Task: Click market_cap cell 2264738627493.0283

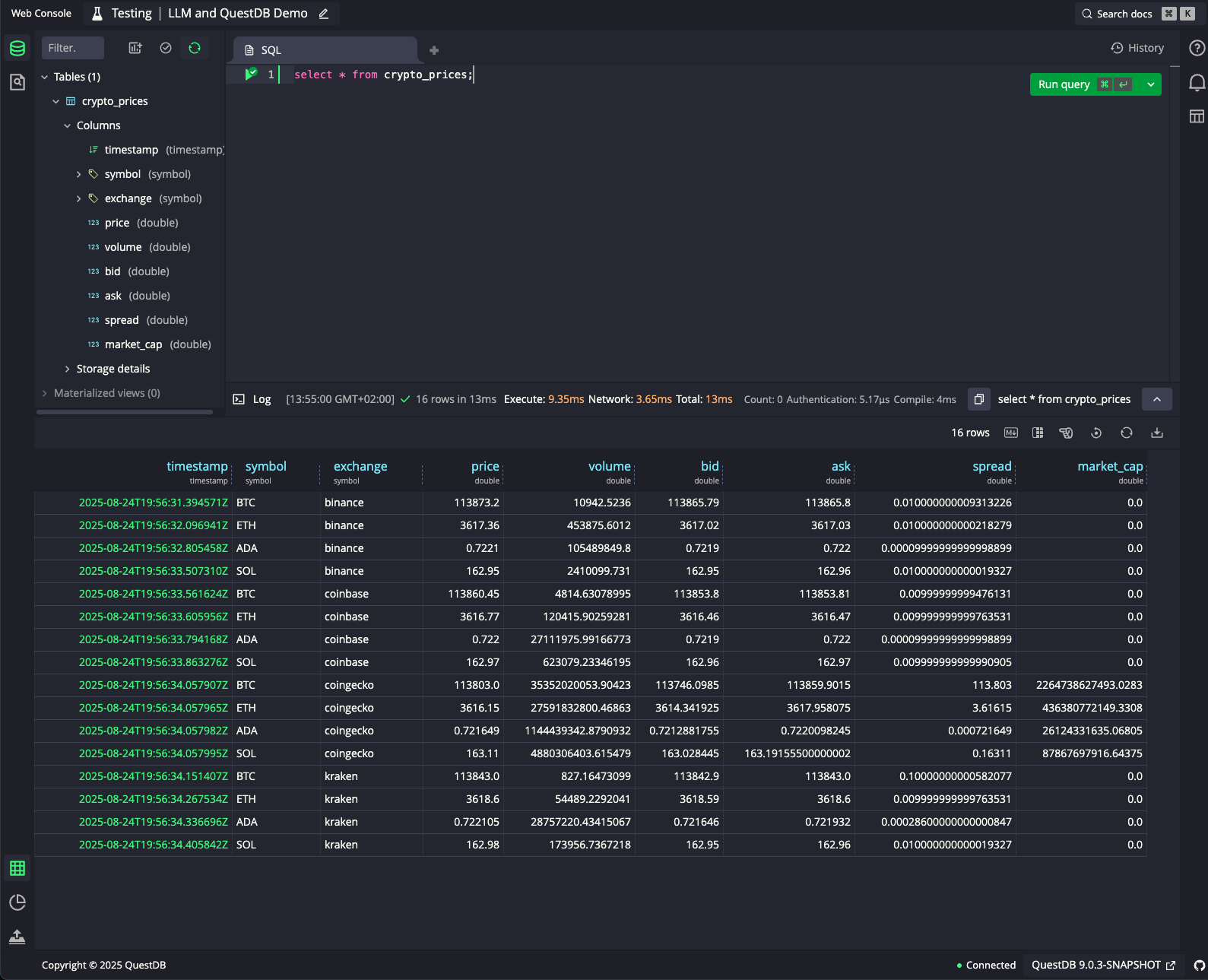Action: point(1081,685)
